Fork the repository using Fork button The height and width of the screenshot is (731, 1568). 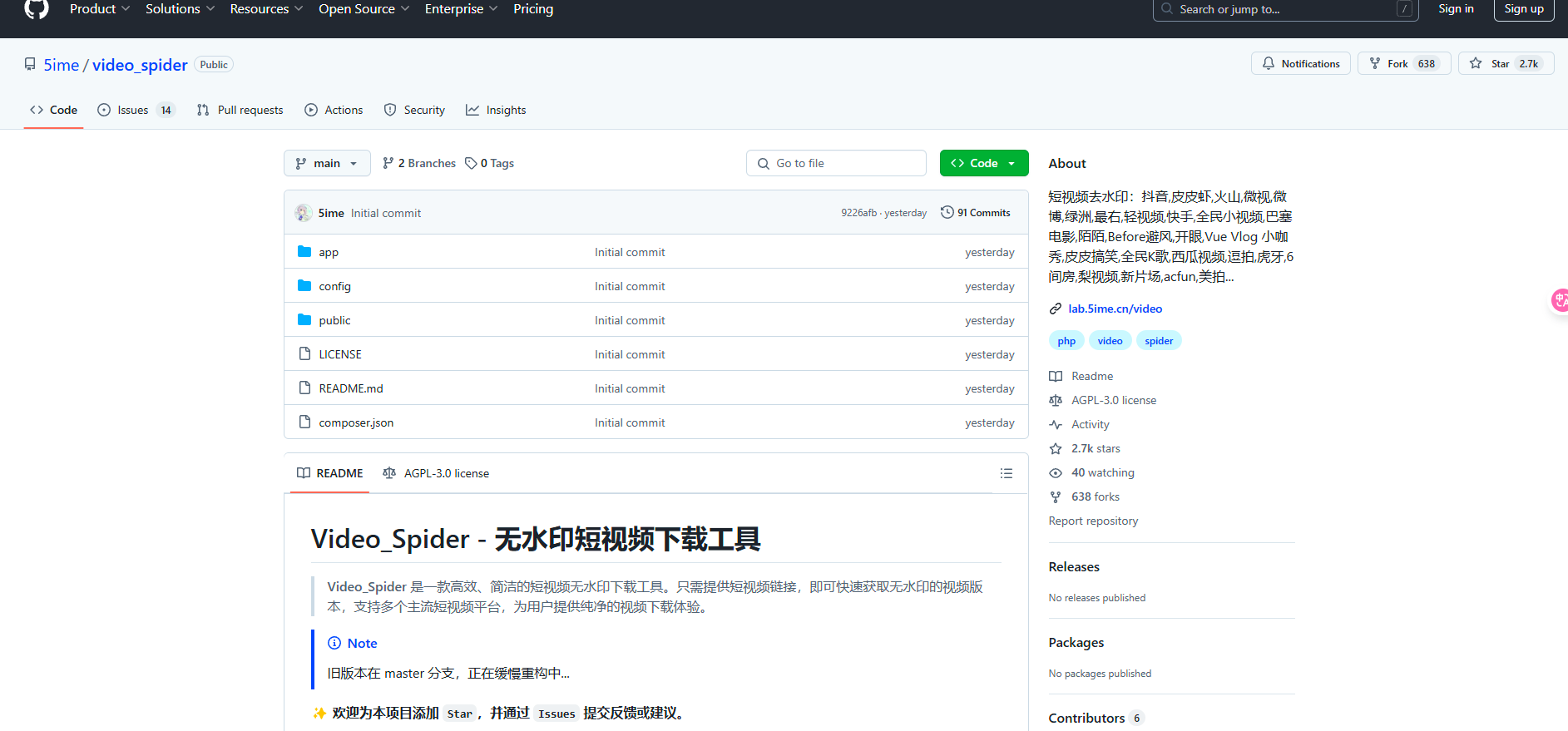(1404, 64)
